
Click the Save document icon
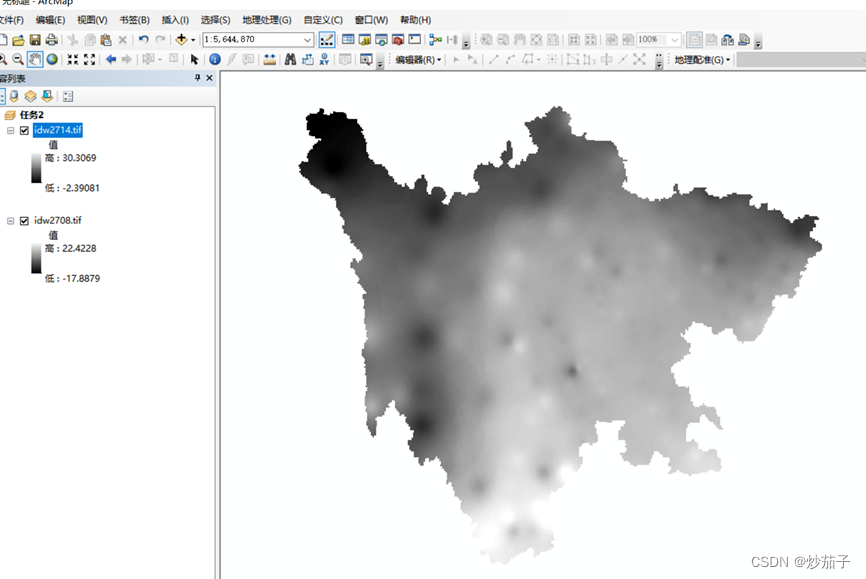click(35, 40)
